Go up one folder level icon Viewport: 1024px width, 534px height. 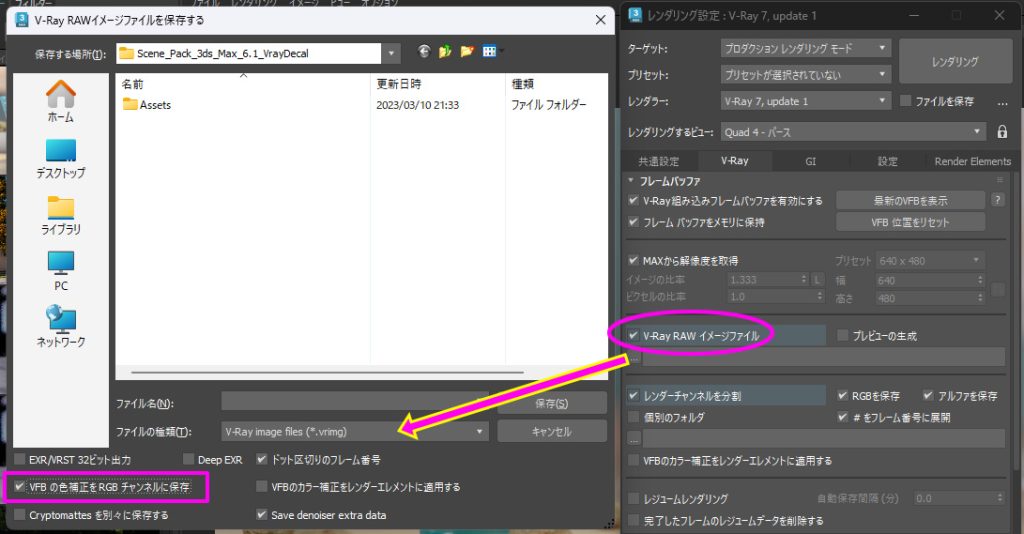tap(445, 52)
